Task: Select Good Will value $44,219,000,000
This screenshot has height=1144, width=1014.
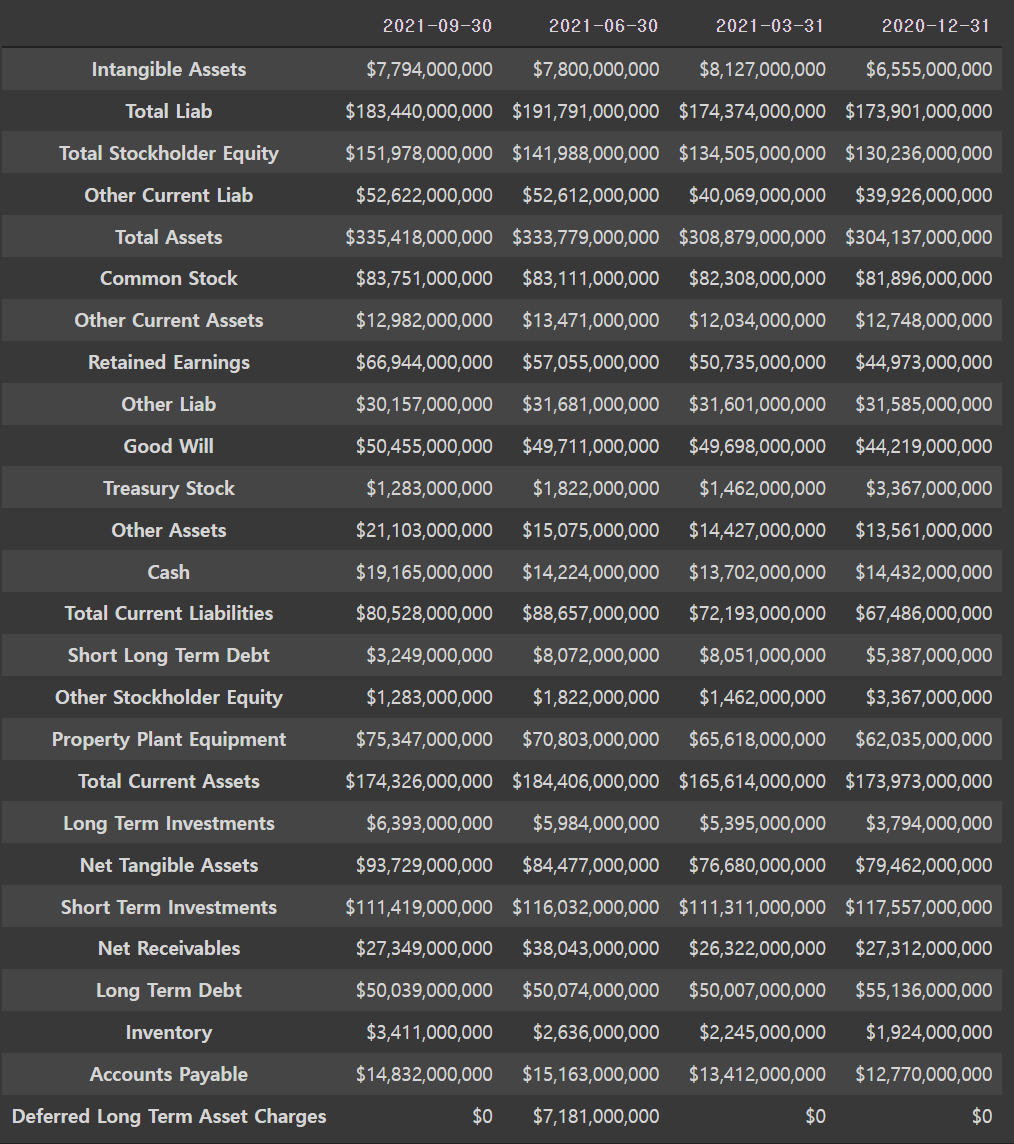Action: pyautogui.click(x=924, y=446)
